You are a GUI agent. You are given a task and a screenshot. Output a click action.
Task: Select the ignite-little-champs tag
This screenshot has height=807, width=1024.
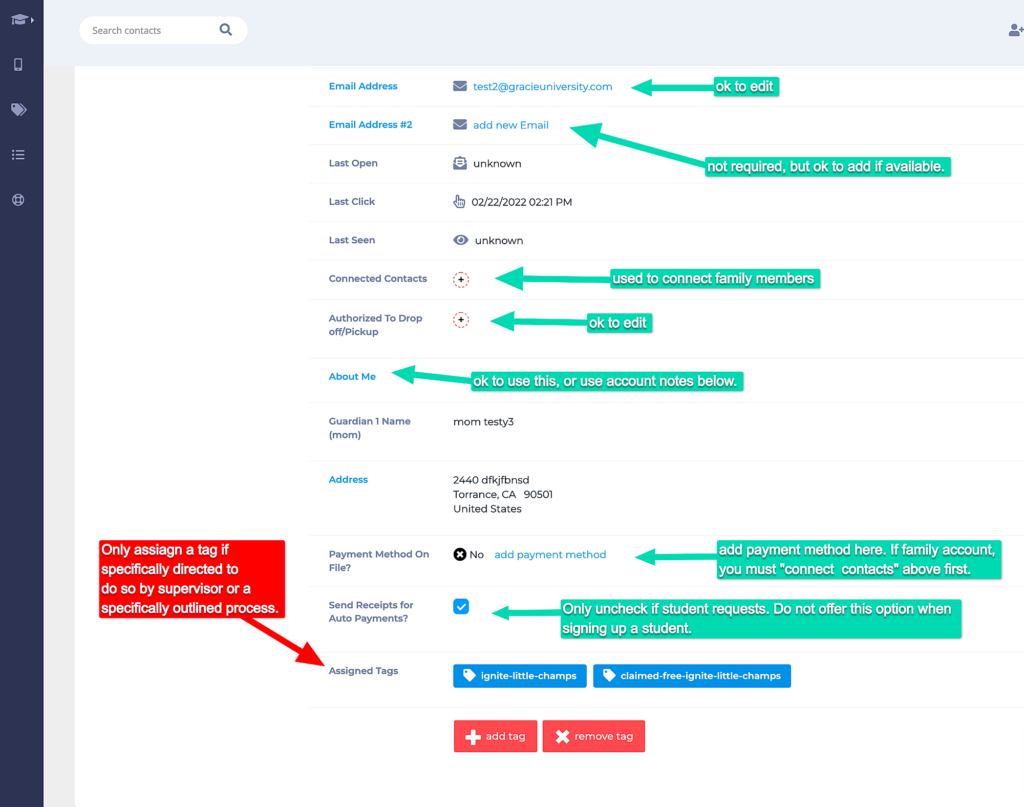[519, 675]
